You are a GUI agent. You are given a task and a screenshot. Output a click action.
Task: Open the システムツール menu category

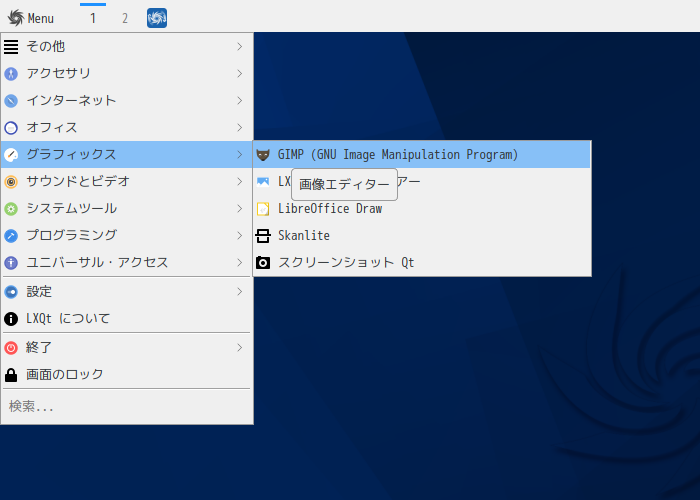127,208
